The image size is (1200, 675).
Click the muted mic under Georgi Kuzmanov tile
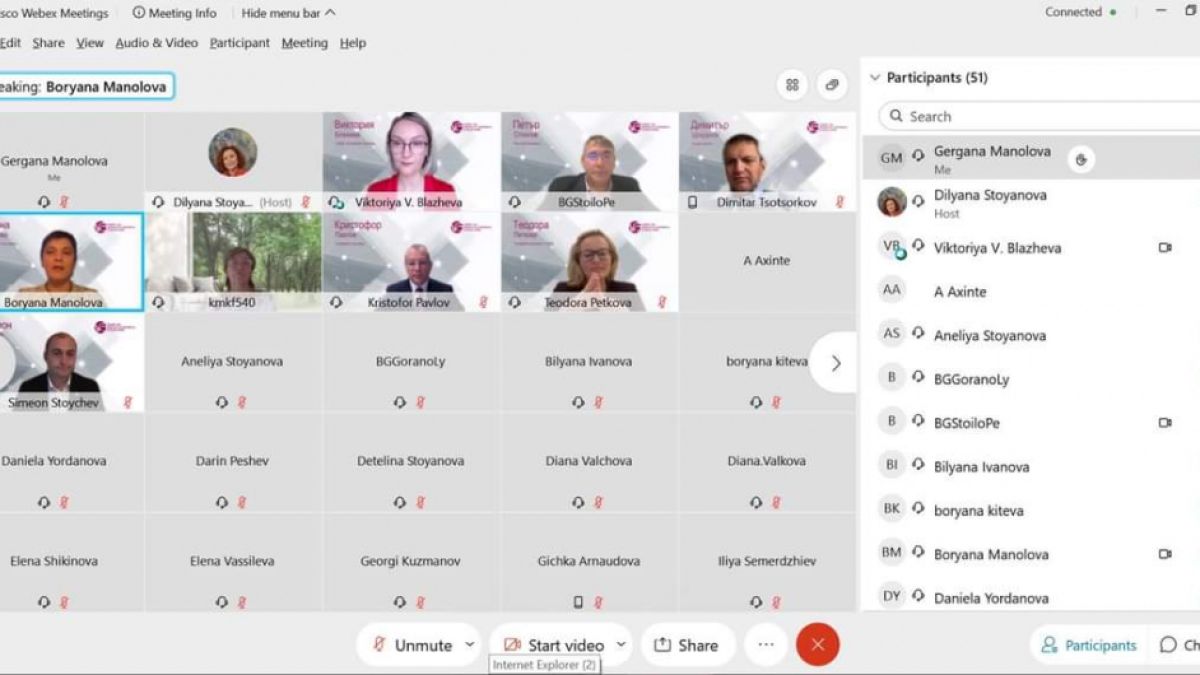tap(419, 602)
